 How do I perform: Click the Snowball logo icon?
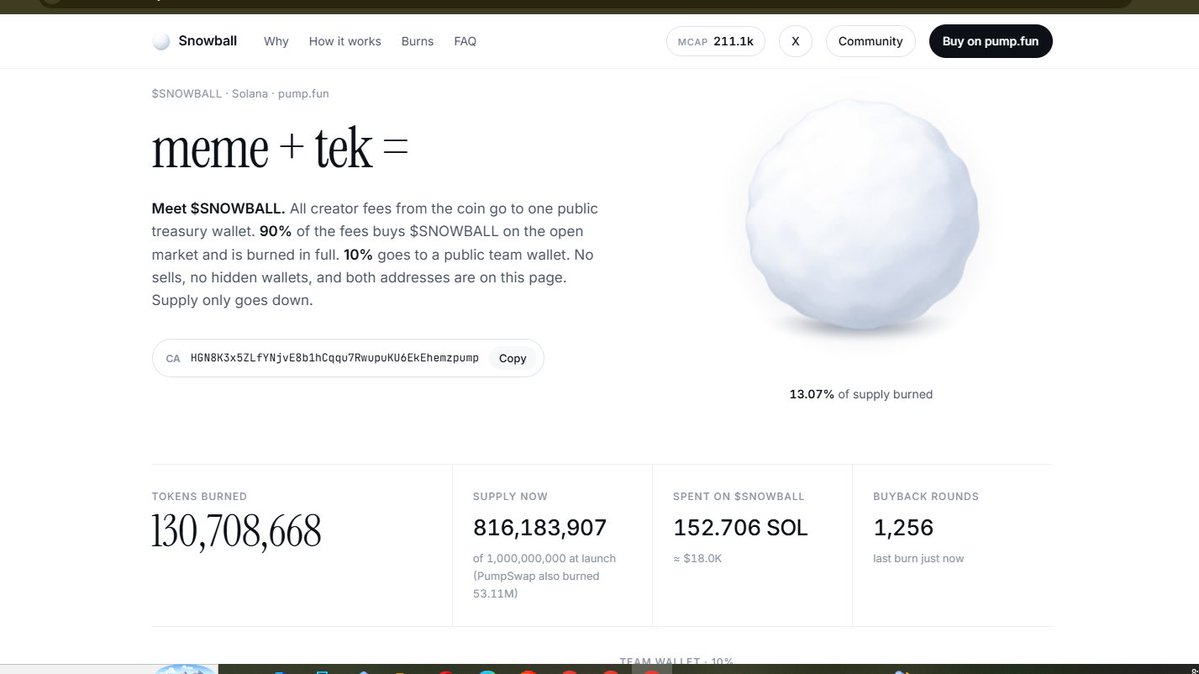(161, 41)
